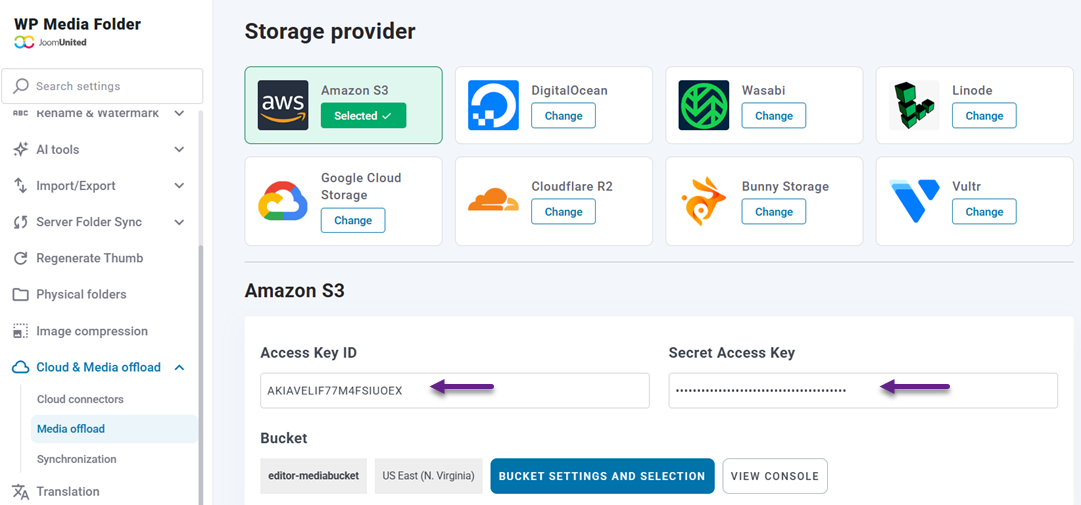Image resolution: width=1081 pixels, height=505 pixels.
Task: Open the Translation menu item
Action: click(68, 492)
